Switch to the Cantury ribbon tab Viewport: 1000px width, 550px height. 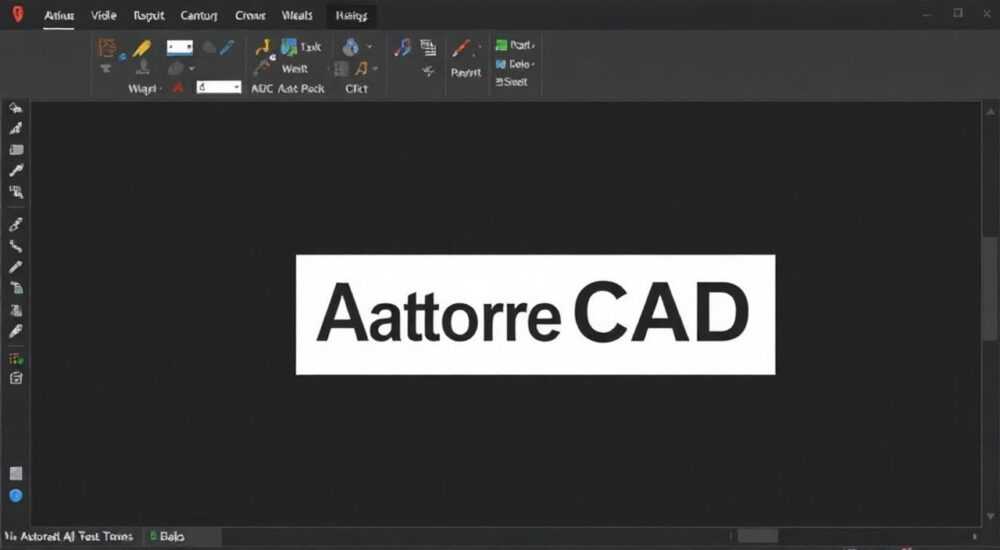(x=198, y=15)
